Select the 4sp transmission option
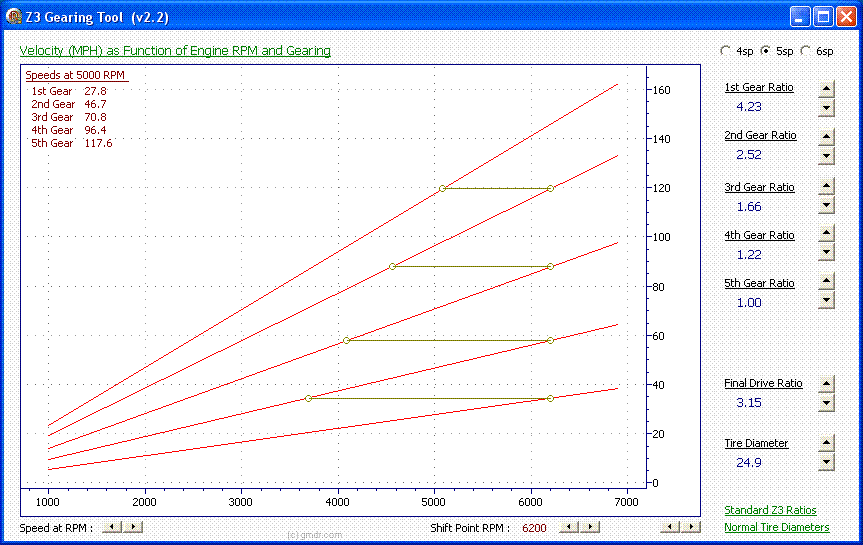863x545 pixels. (726, 51)
